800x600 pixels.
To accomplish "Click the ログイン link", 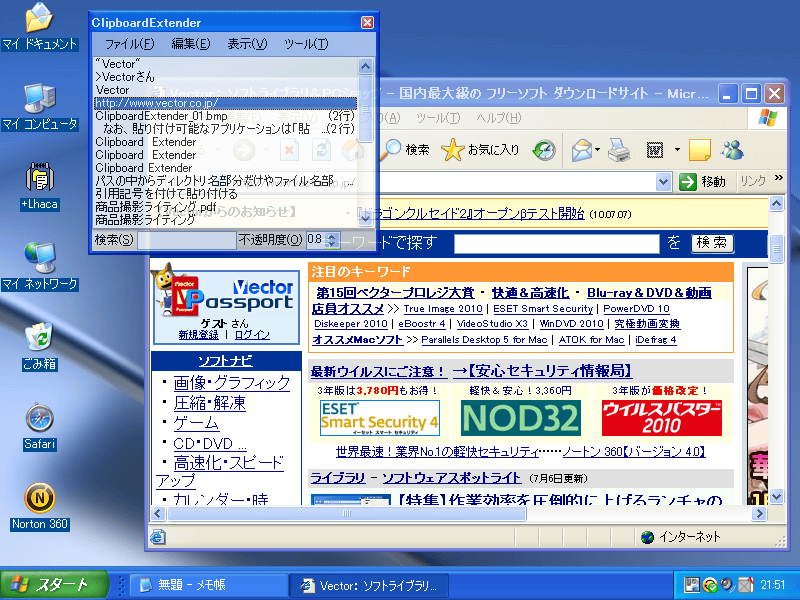I will [x=252, y=335].
